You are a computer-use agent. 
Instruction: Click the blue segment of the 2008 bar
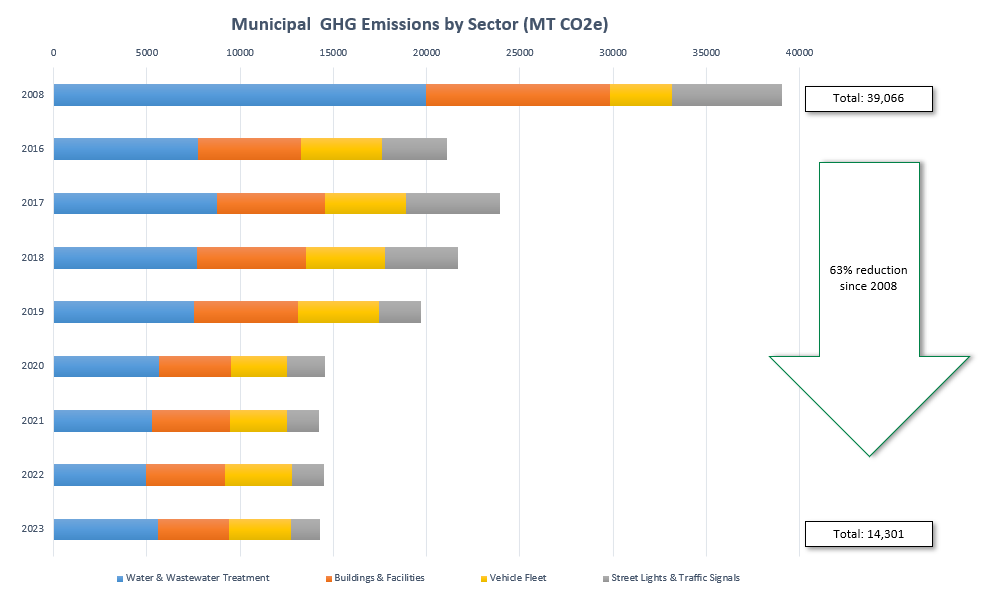(x=238, y=95)
